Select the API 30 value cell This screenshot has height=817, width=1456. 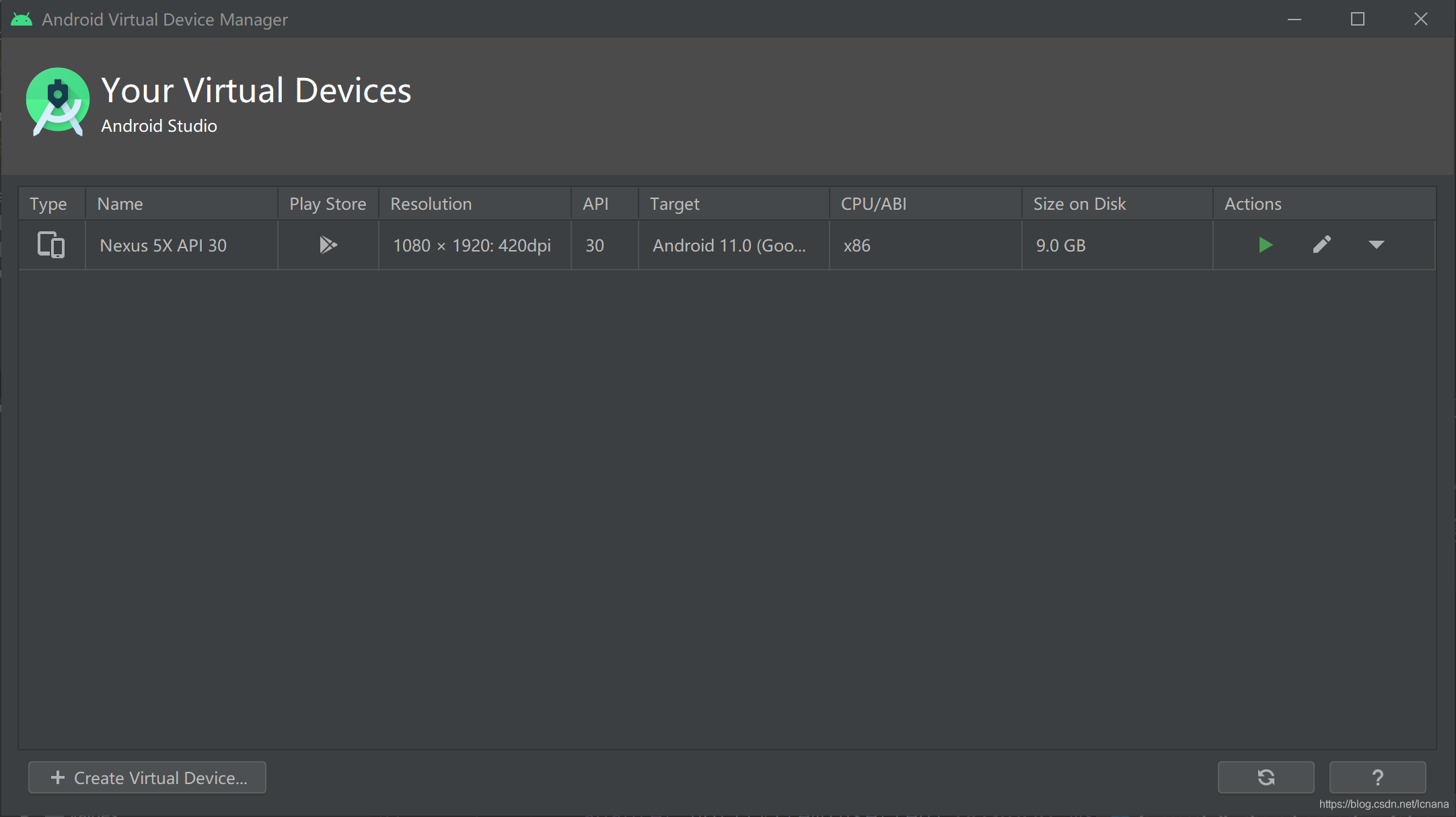pyautogui.click(x=605, y=245)
